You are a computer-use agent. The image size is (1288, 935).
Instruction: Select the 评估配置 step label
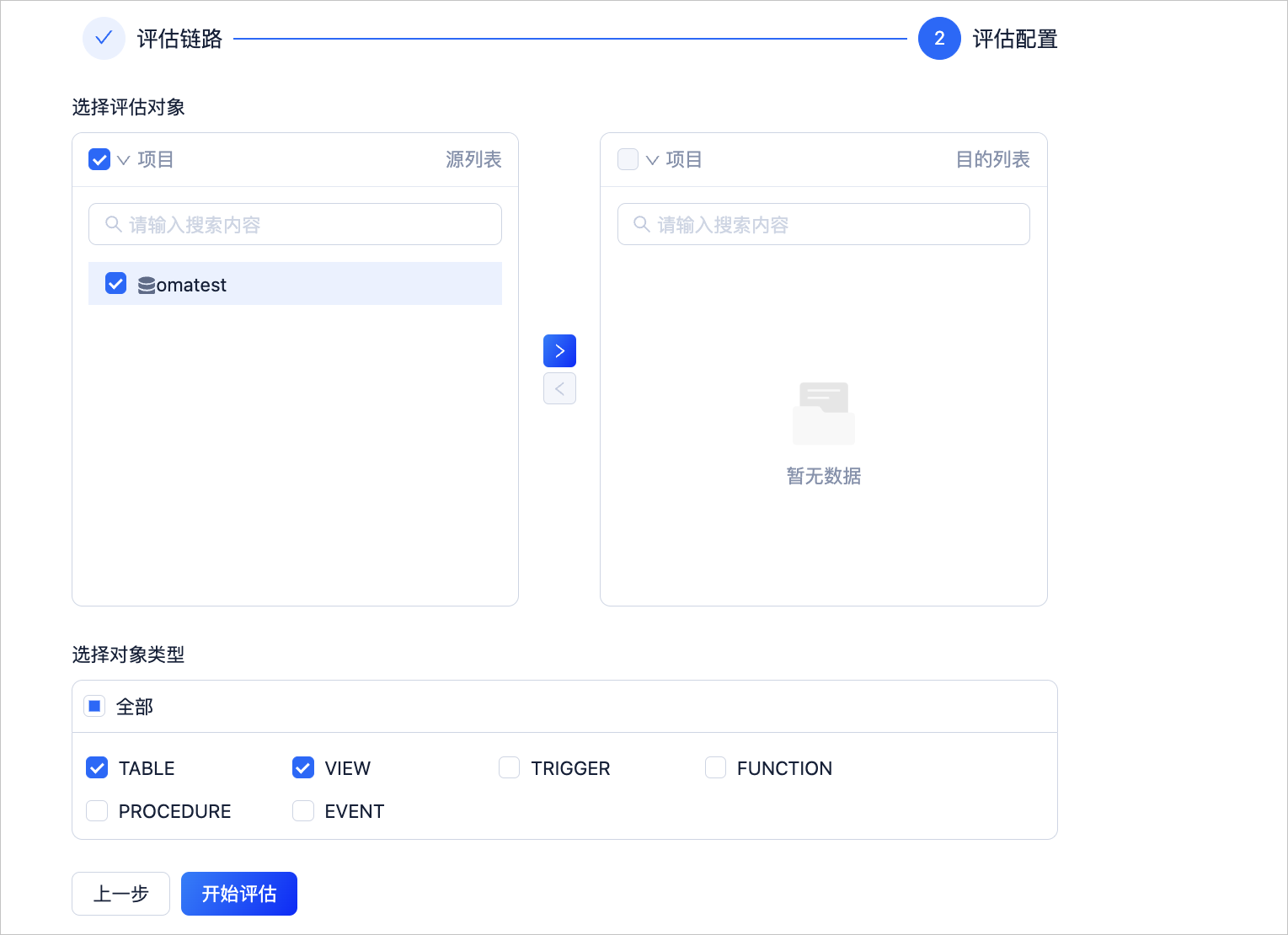click(x=1015, y=39)
